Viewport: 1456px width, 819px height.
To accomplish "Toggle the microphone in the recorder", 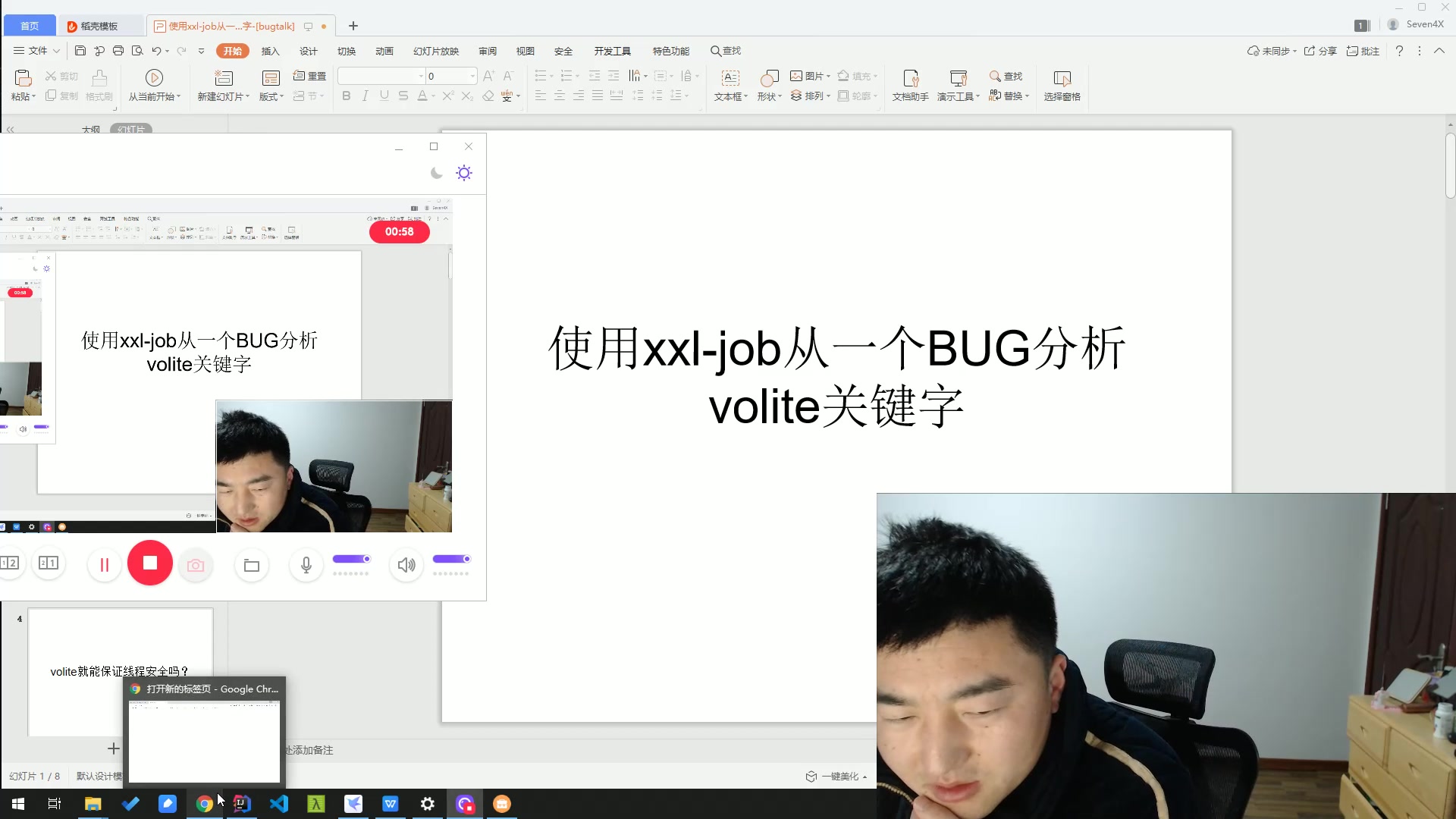I will click(306, 565).
